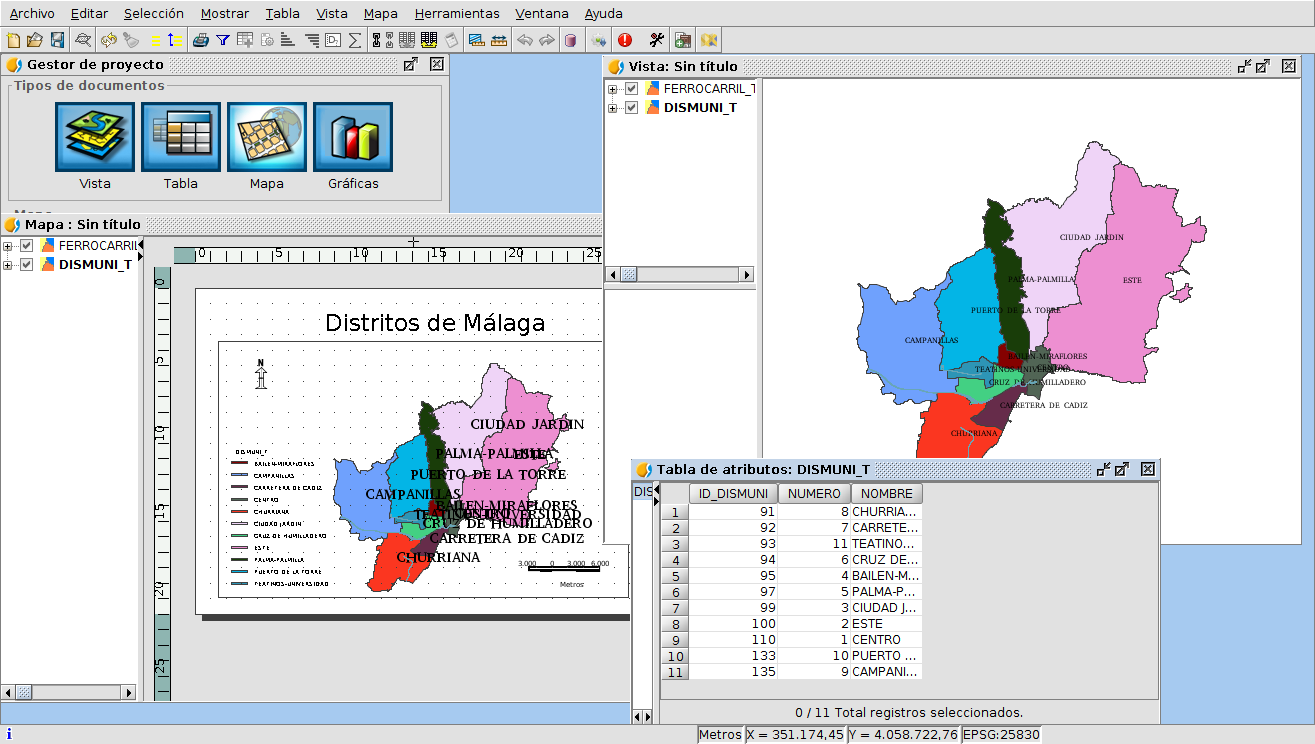Open project with the folder icon
1315x744 pixels.
click(35, 40)
